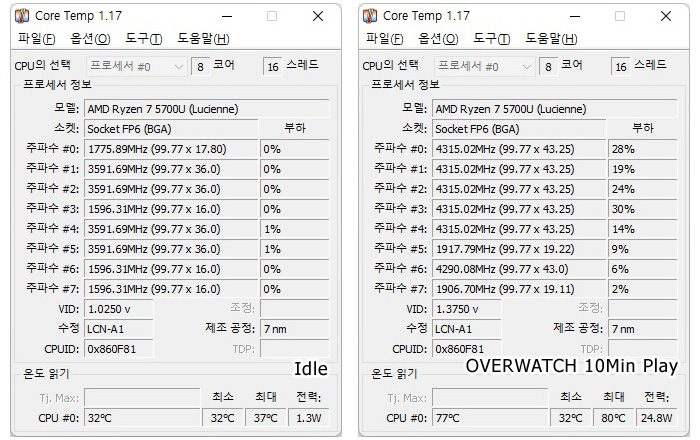Image resolution: width=700 pixels, height=440 pixels.
Task: Expand 프로세서 #0 dropdown in left window
Action: point(137,67)
